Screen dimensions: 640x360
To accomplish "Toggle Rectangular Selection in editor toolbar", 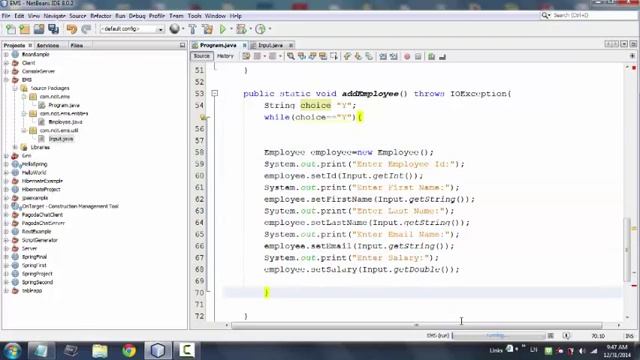I will click(334, 56).
